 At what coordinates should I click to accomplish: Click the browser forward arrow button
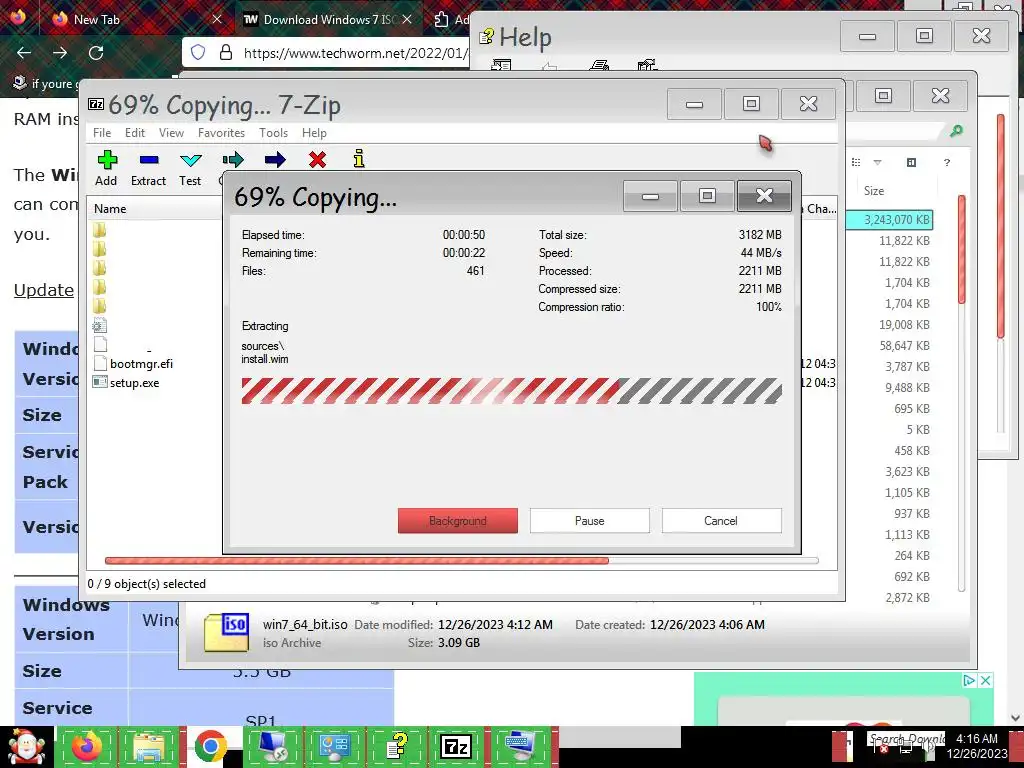60,52
